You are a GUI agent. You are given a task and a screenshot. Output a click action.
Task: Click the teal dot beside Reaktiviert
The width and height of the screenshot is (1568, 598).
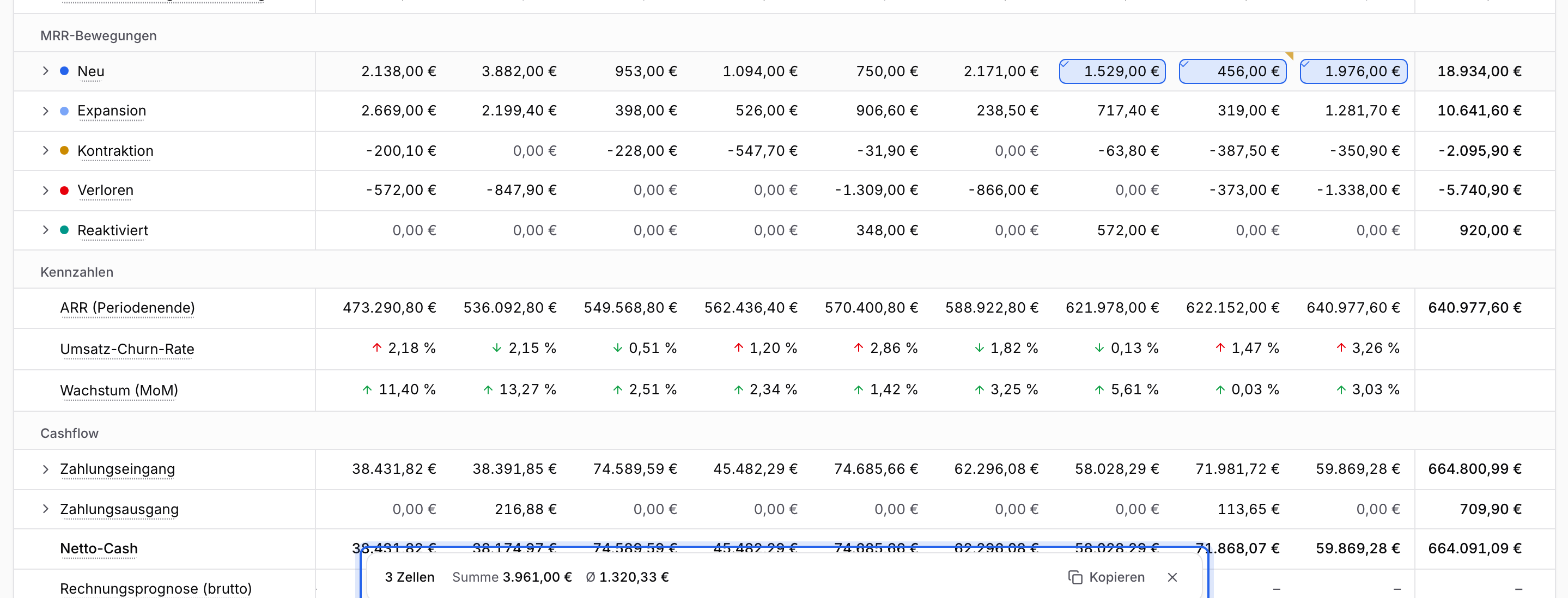[x=64, y=230]
